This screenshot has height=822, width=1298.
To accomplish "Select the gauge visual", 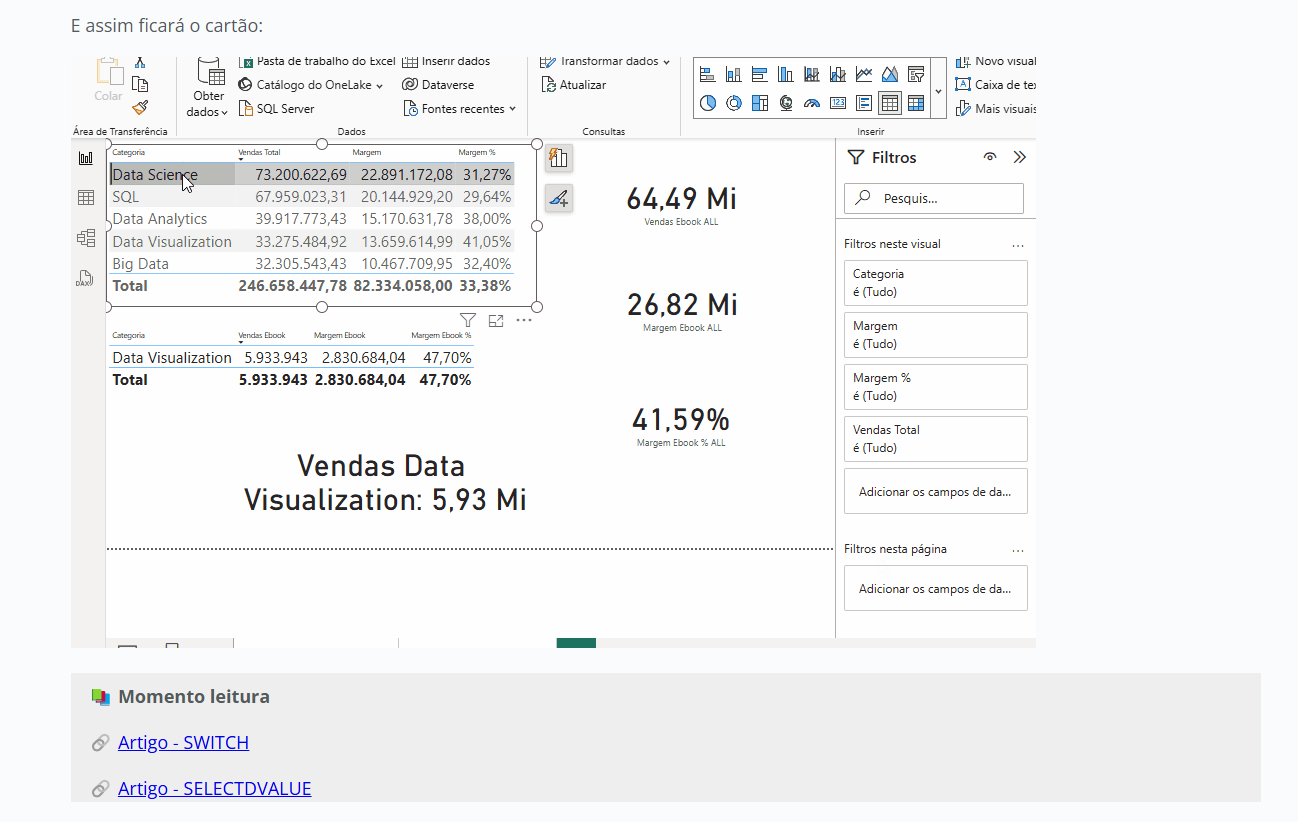I will coord(812,102).
